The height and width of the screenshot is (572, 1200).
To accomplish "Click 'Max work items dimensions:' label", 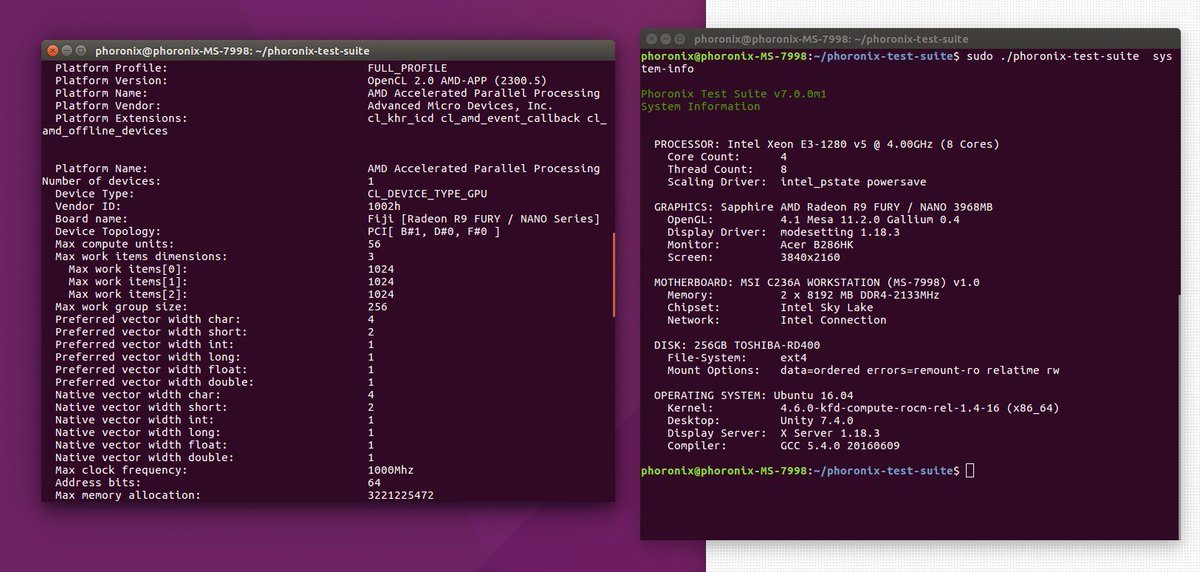I will [x=141, y=257].
